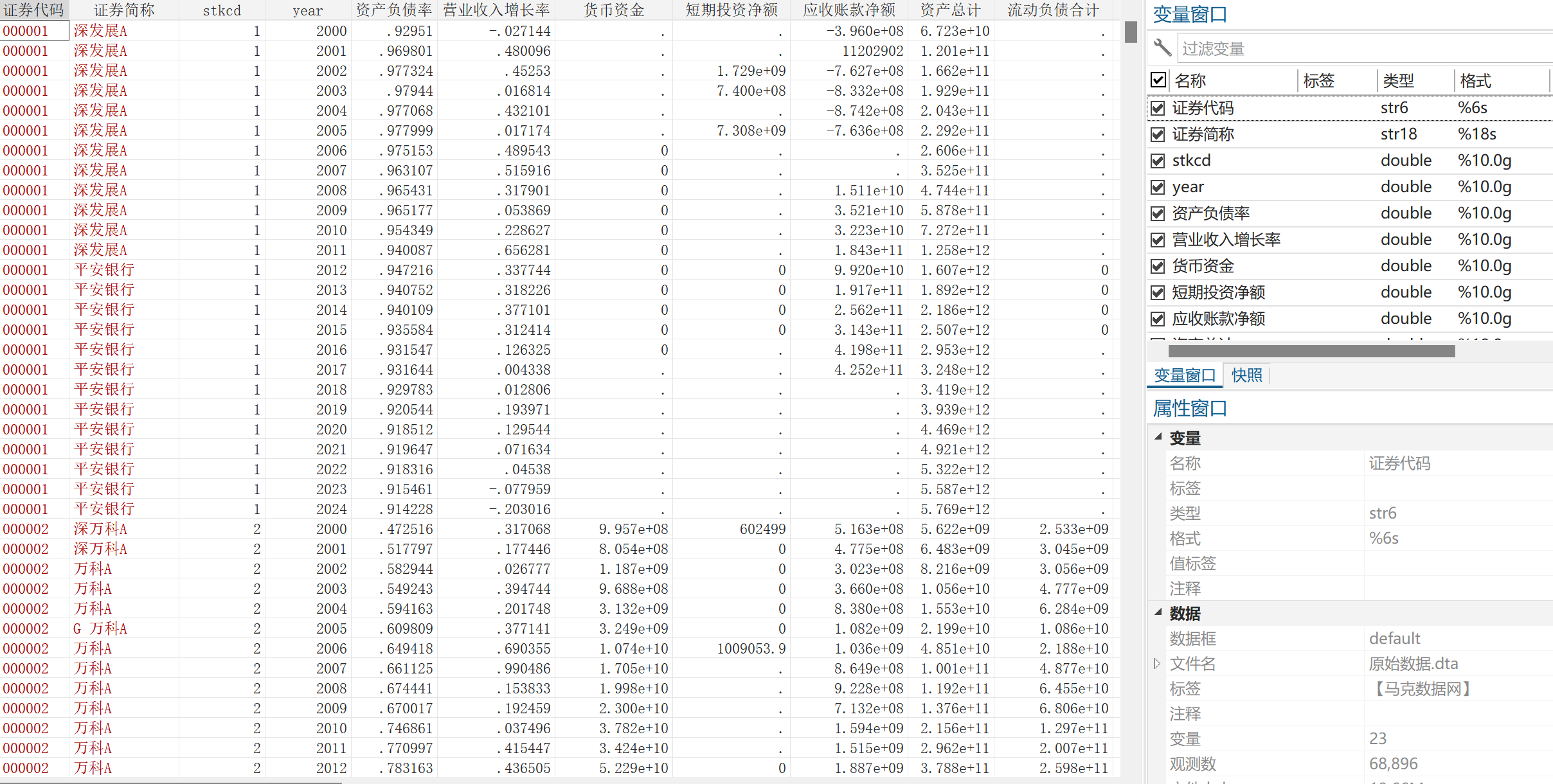The height and width of the screenshot is (784, 1553).
Task: Select the 营业收入增长率 row in the variable list
Action: (x=1226, y=240)
